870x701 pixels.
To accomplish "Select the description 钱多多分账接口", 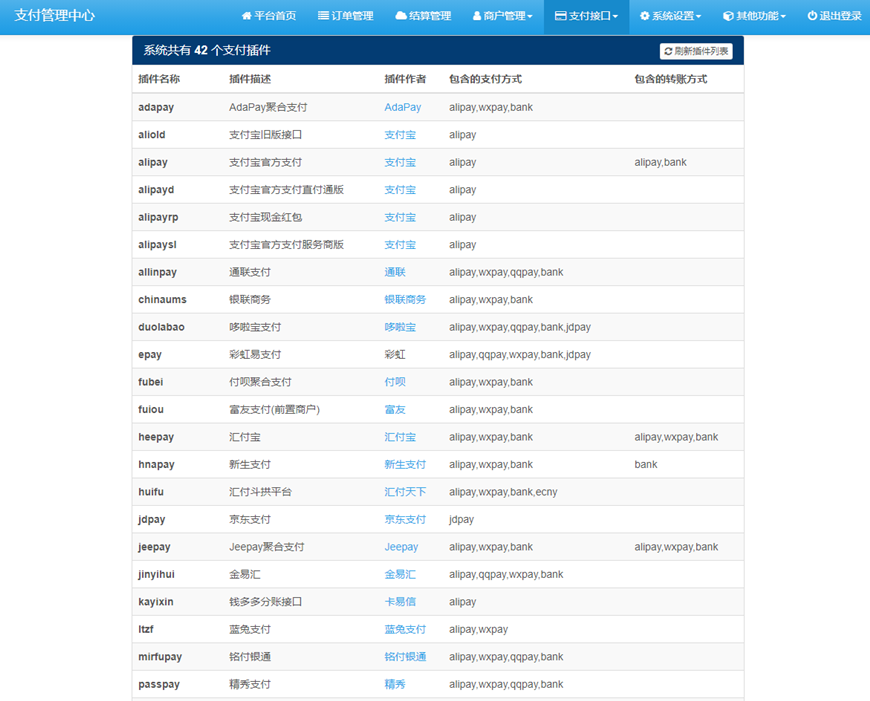I will point(265,602).
